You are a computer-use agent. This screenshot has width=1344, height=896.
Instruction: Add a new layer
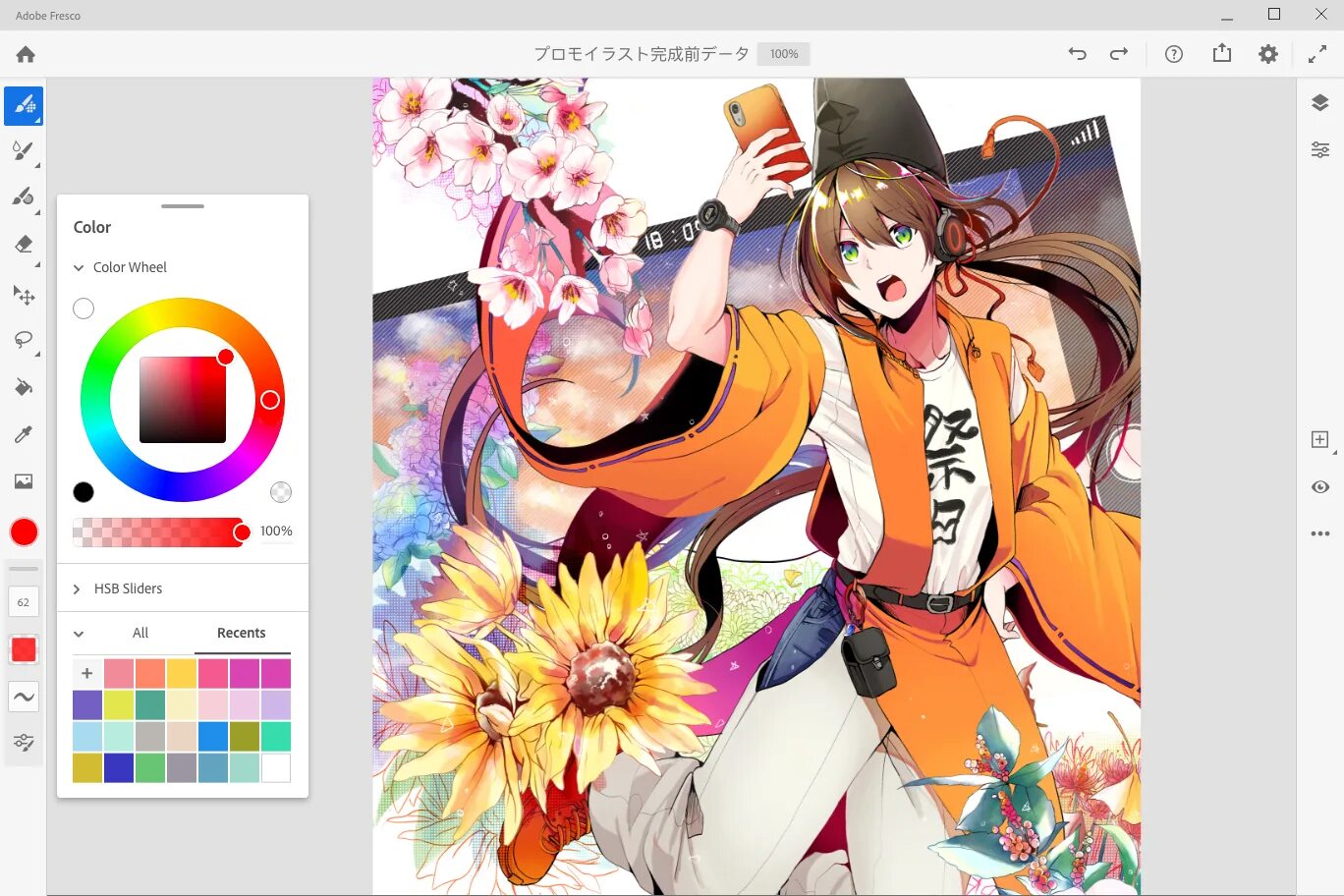(x=1320, y=440)
